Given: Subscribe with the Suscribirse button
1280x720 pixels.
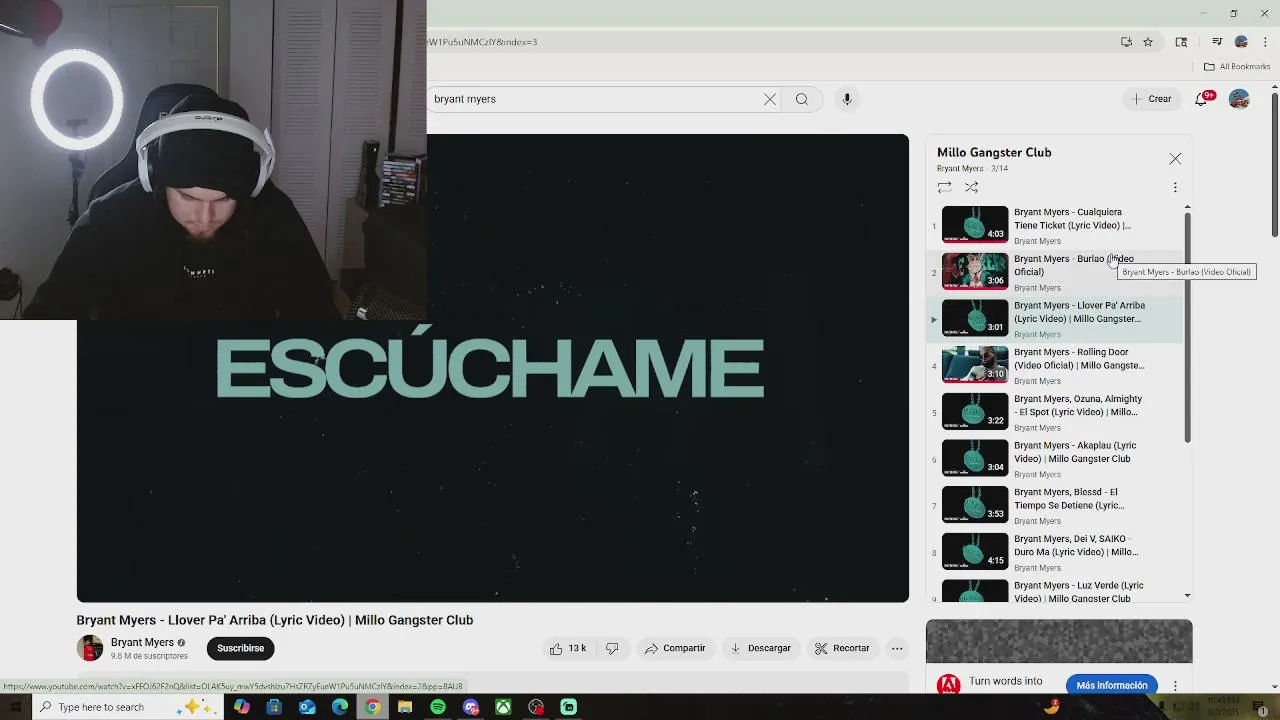Looking at the screenshot, I should pos(241,648).
